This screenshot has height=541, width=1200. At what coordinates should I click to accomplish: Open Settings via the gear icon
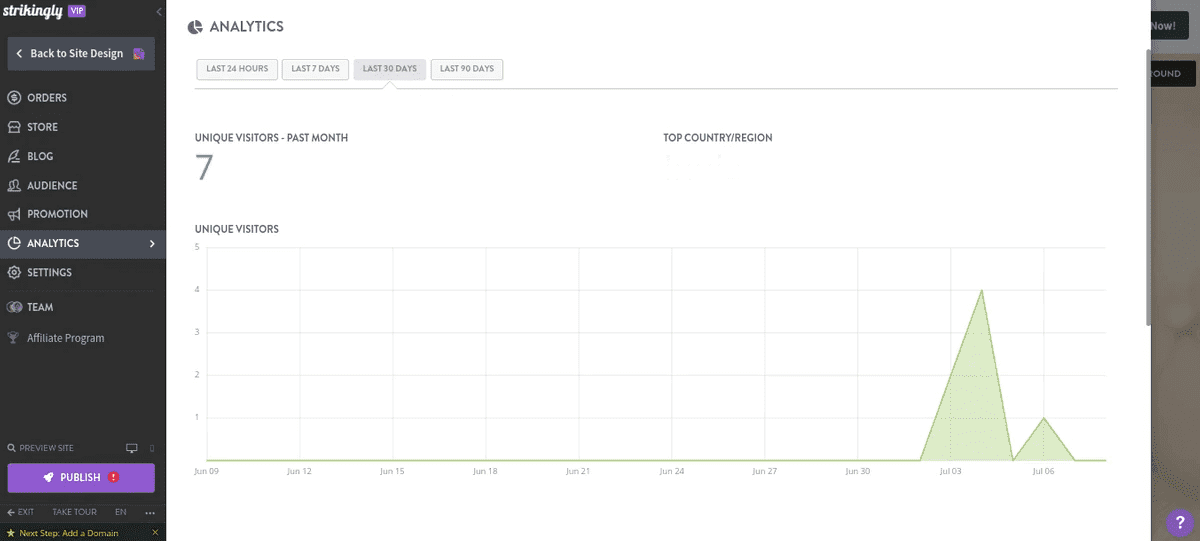point(14,272)
